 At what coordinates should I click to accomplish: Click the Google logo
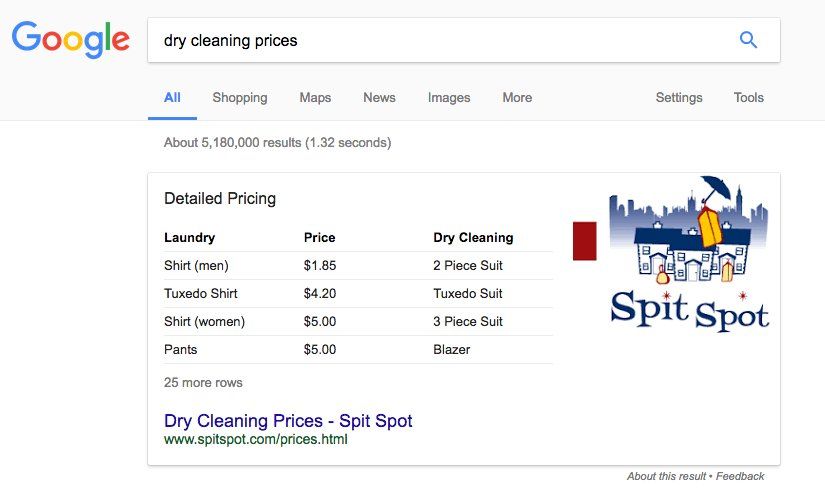coord(71,39)
